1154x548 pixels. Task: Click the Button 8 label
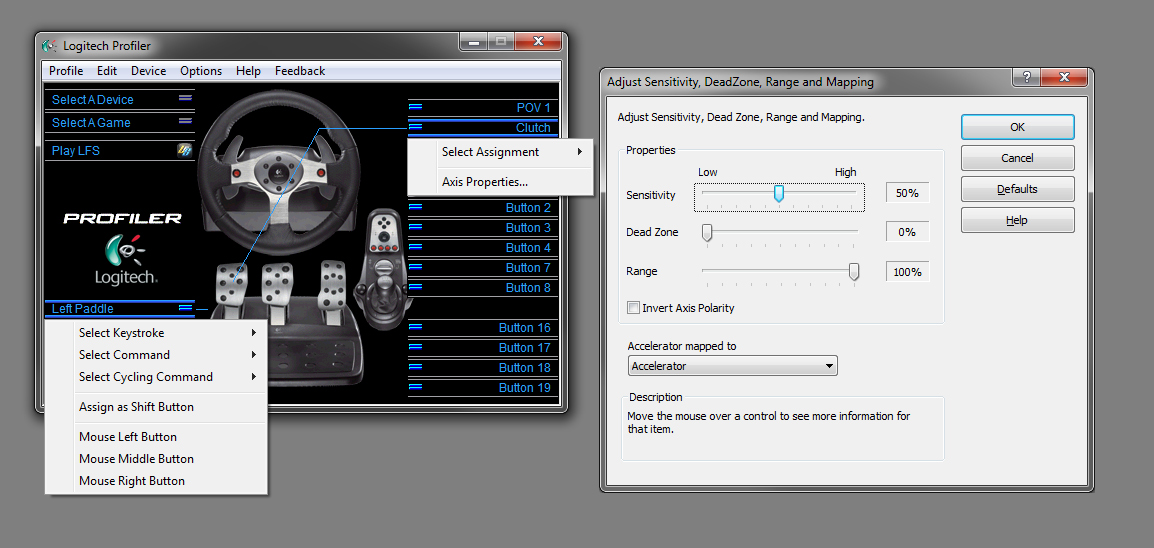(528, 288)
